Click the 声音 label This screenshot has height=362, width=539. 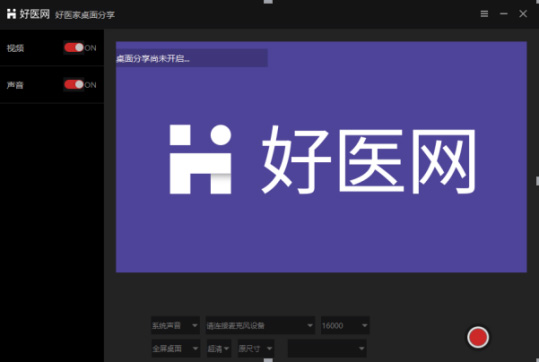coord(15,85)
